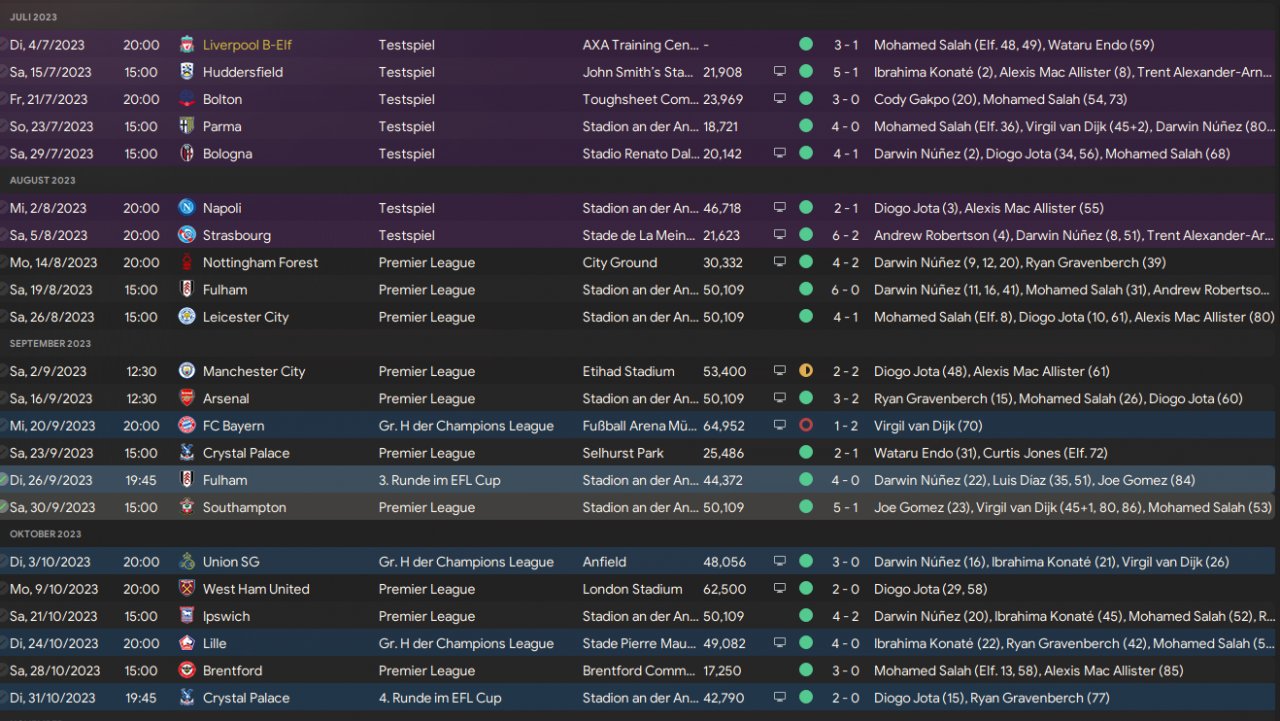The height and width of the screenshot is (721, 1280).
Task: Click the TV icon on the Lille row
Action: coord(780,643)
